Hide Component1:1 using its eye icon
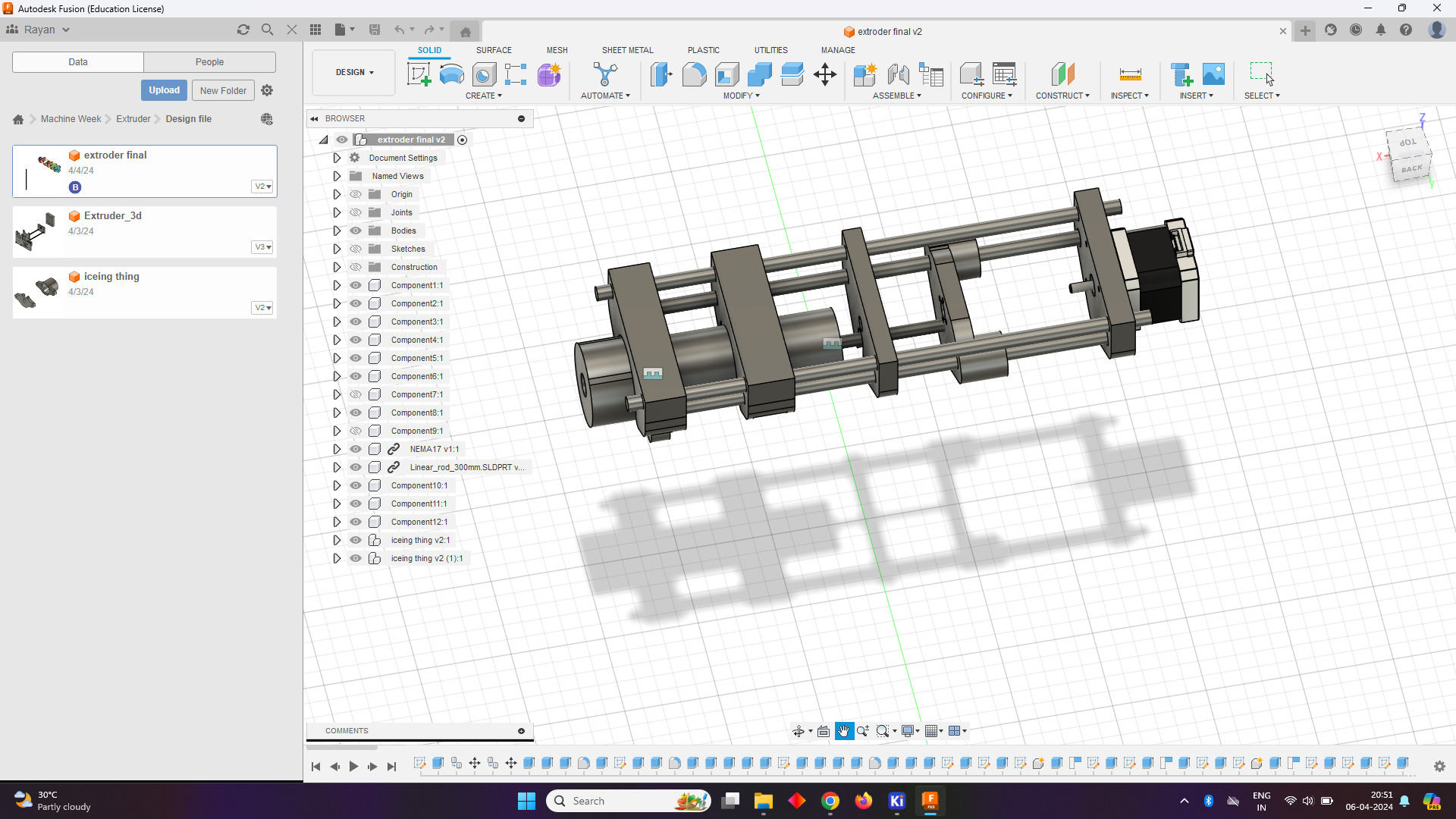This screenshot has height=819, width=1456. pos(356,285)
